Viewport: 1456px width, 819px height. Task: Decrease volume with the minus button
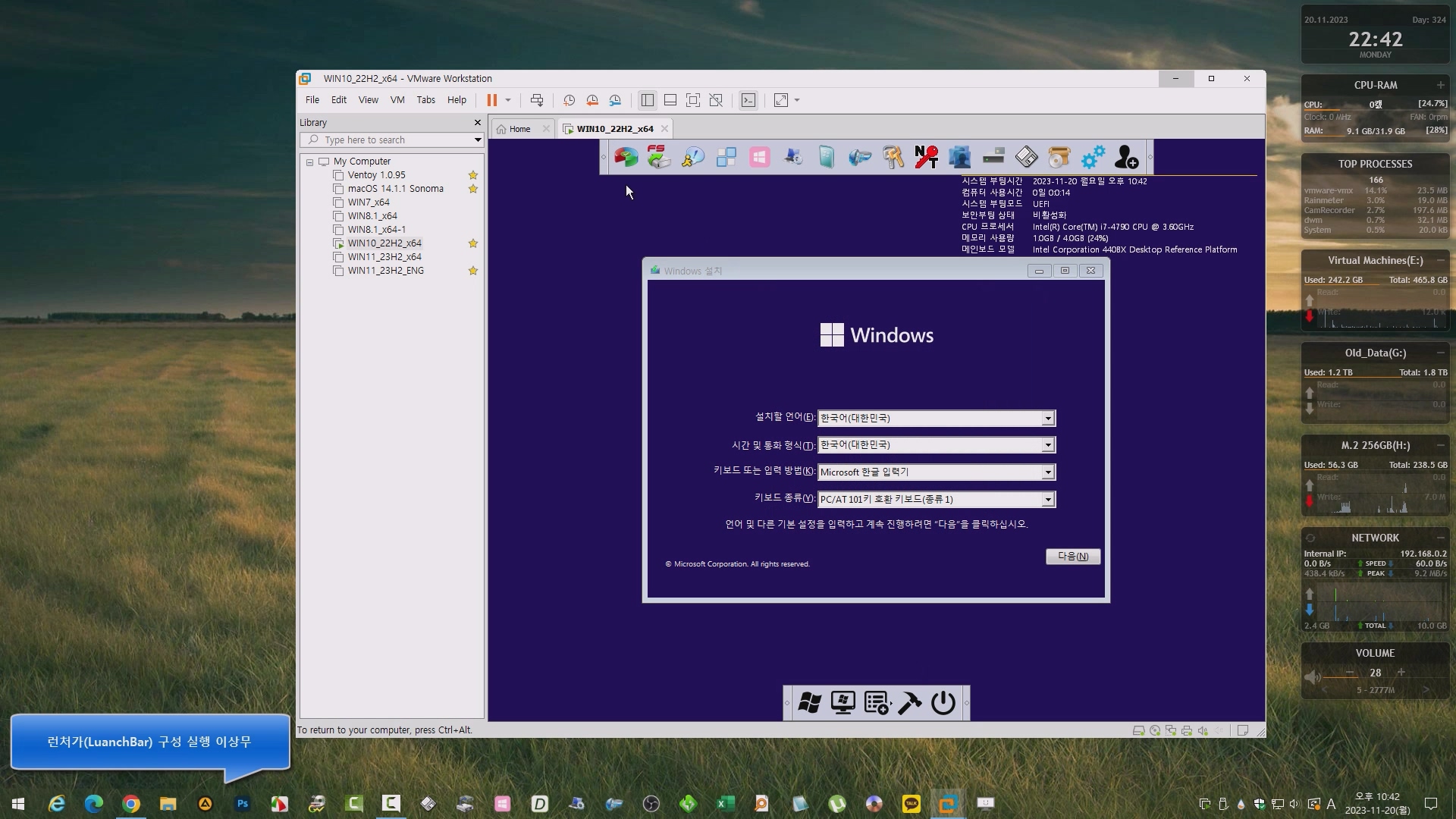pos(1350,673)
